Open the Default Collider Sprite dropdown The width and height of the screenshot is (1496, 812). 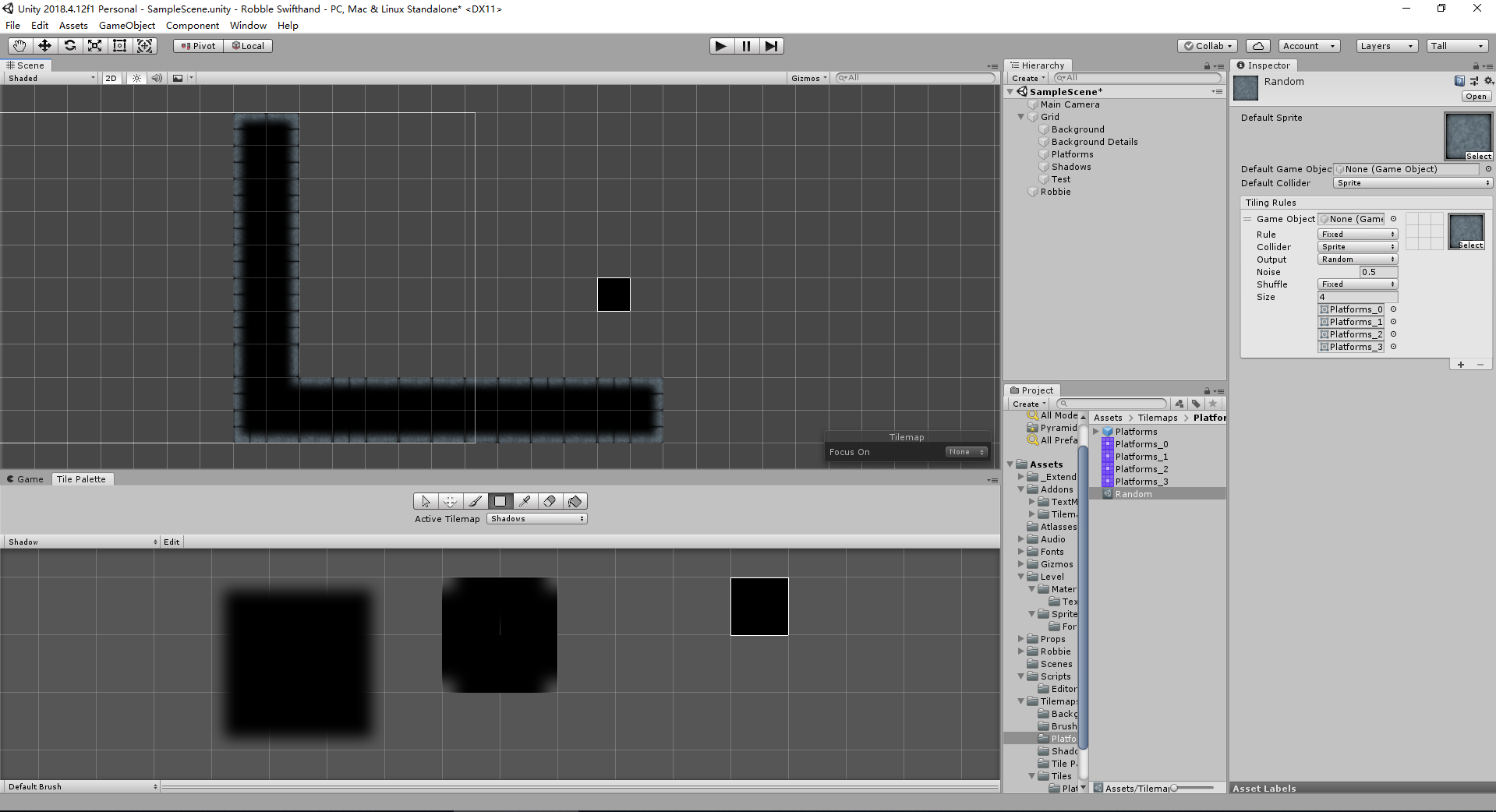click(1413, 183)
